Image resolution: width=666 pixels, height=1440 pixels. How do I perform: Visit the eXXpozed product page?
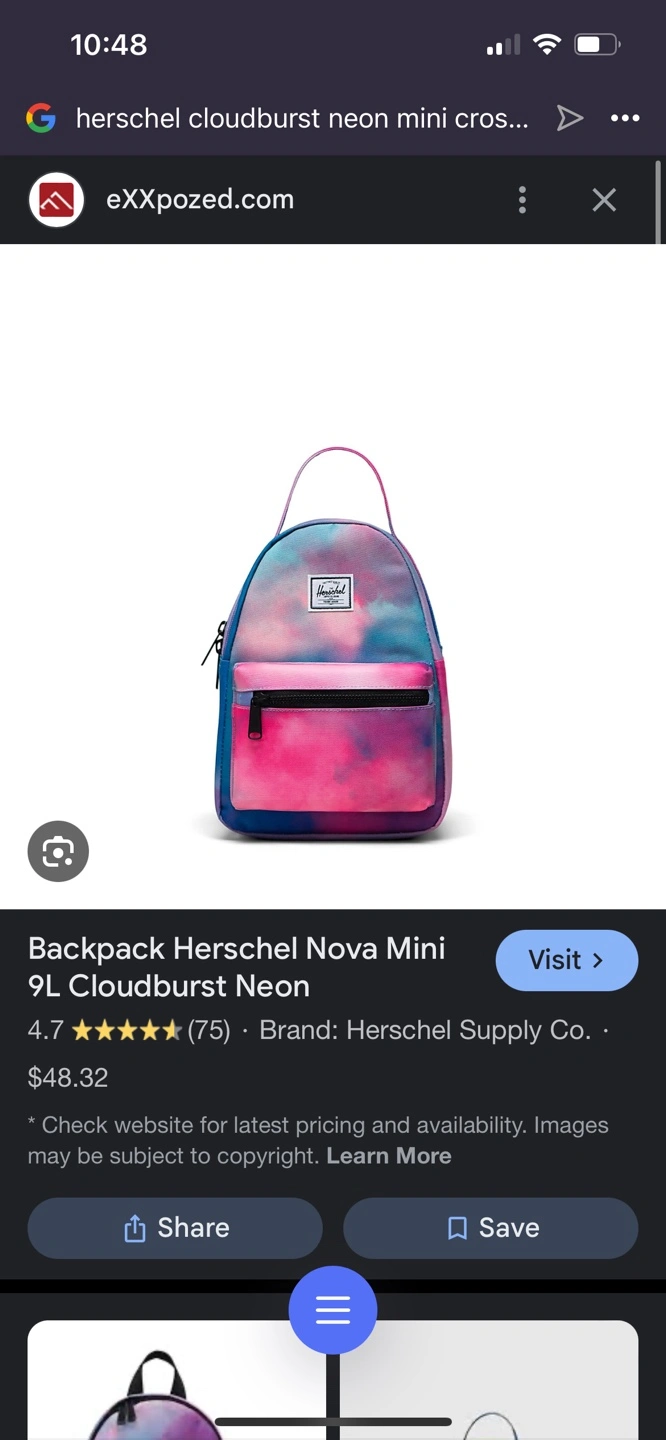(x=567, y=960)
